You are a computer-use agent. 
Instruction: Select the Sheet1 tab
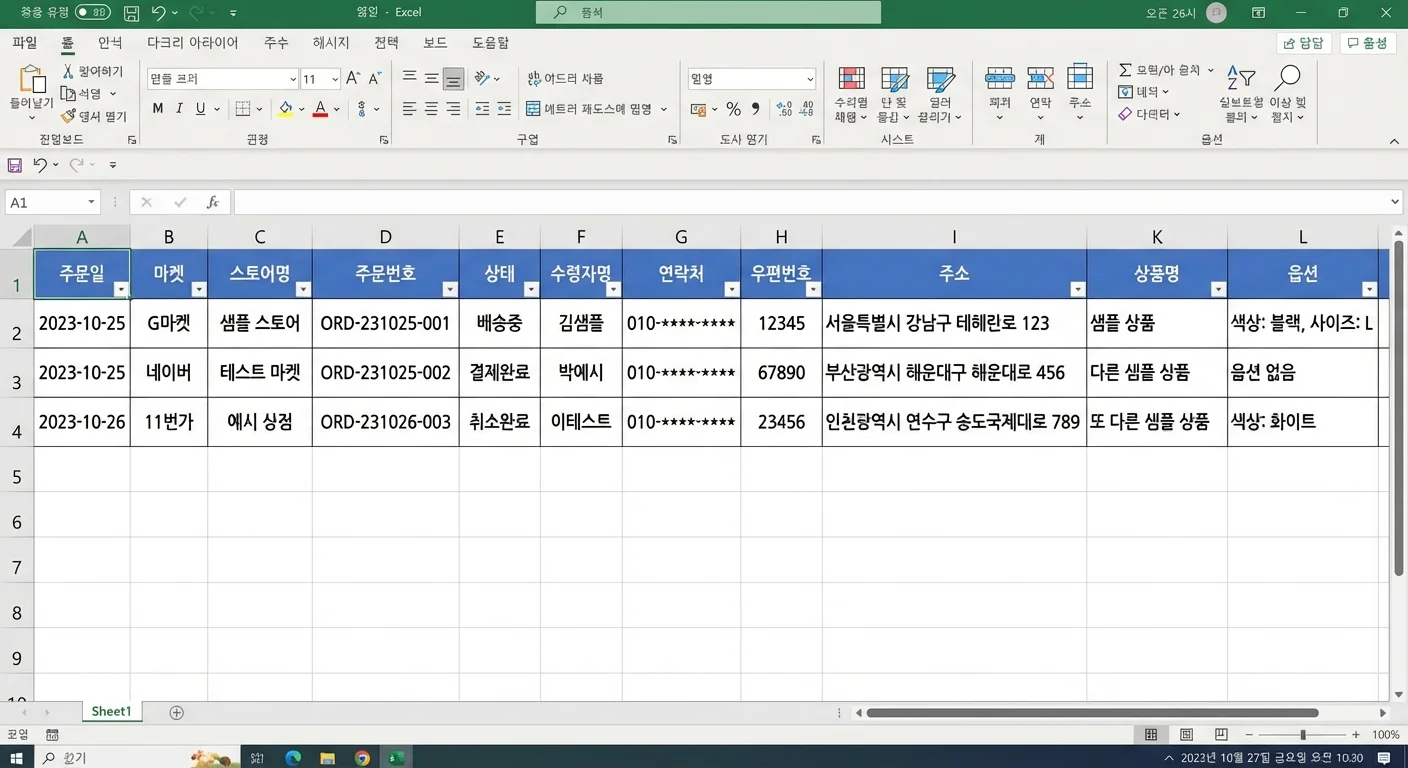(x=111, y=711)
